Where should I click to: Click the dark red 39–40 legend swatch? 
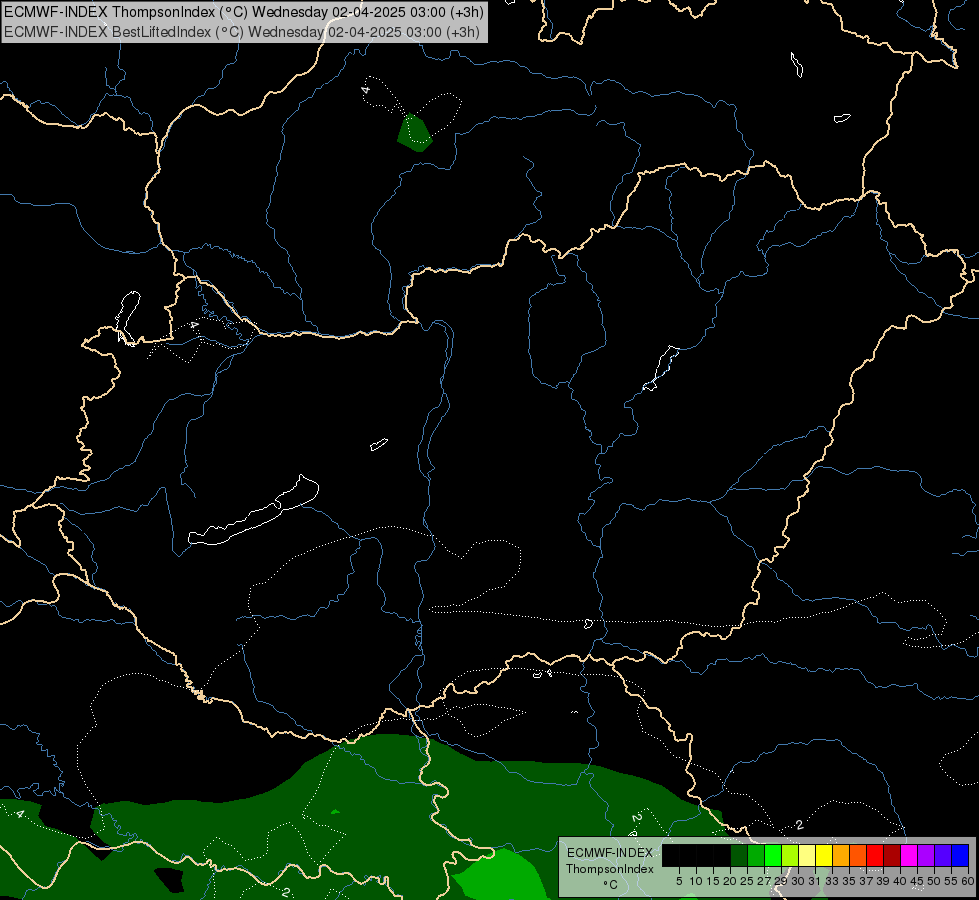(892, 855)
